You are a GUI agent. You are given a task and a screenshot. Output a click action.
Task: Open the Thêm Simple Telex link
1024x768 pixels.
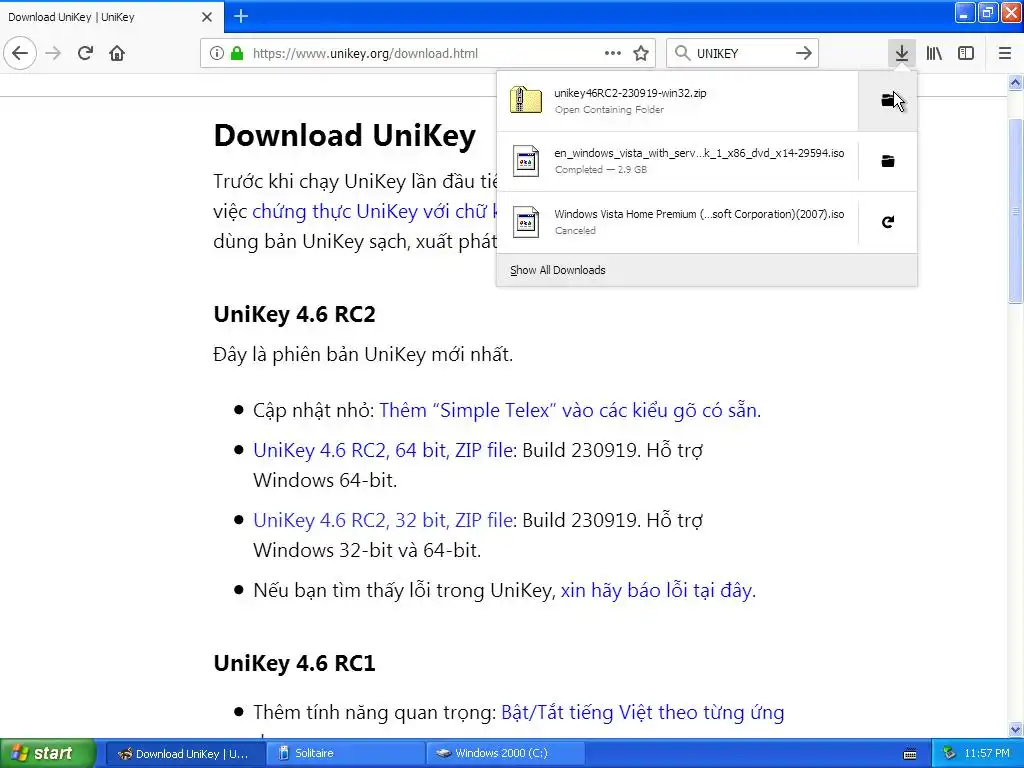click(568, 410)
